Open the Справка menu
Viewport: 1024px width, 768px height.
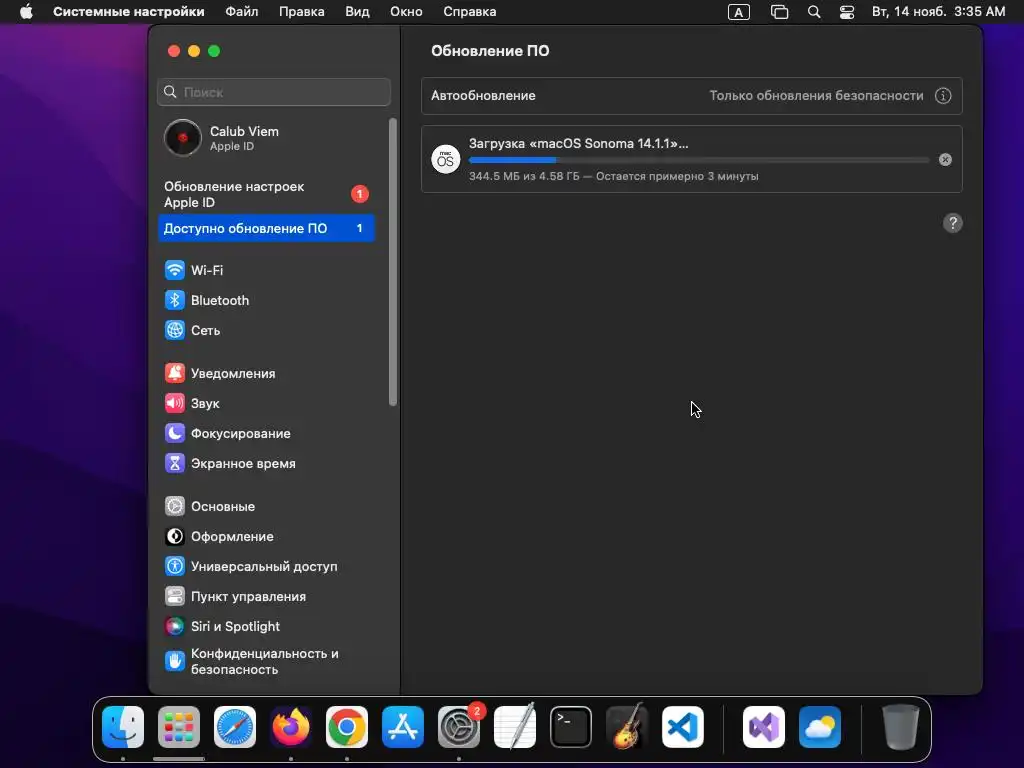click(x=470, y=12)
